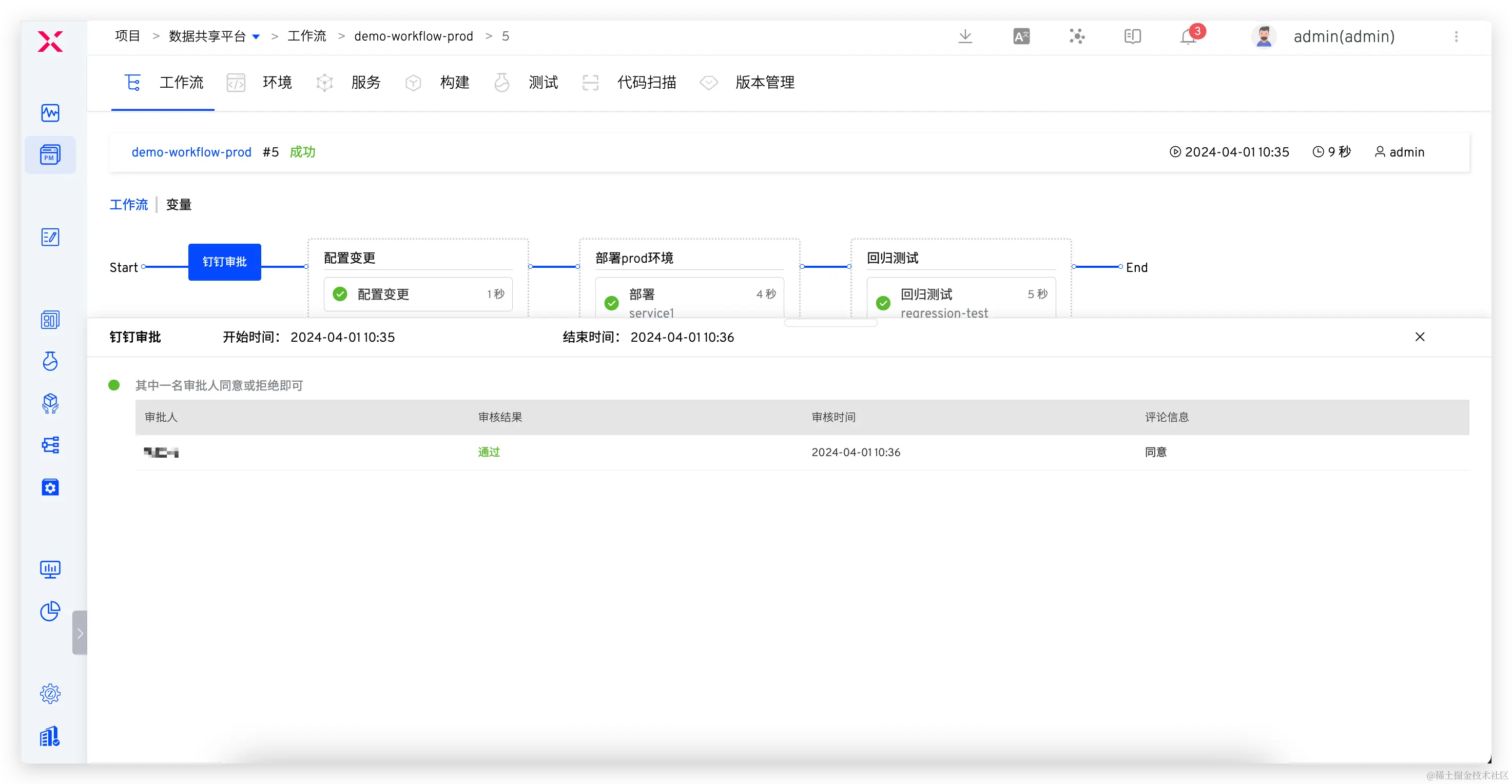This screenshot has width=1512, height=784.
Task: Open the notification bell with badge
Action: (x=1188, y=36)
